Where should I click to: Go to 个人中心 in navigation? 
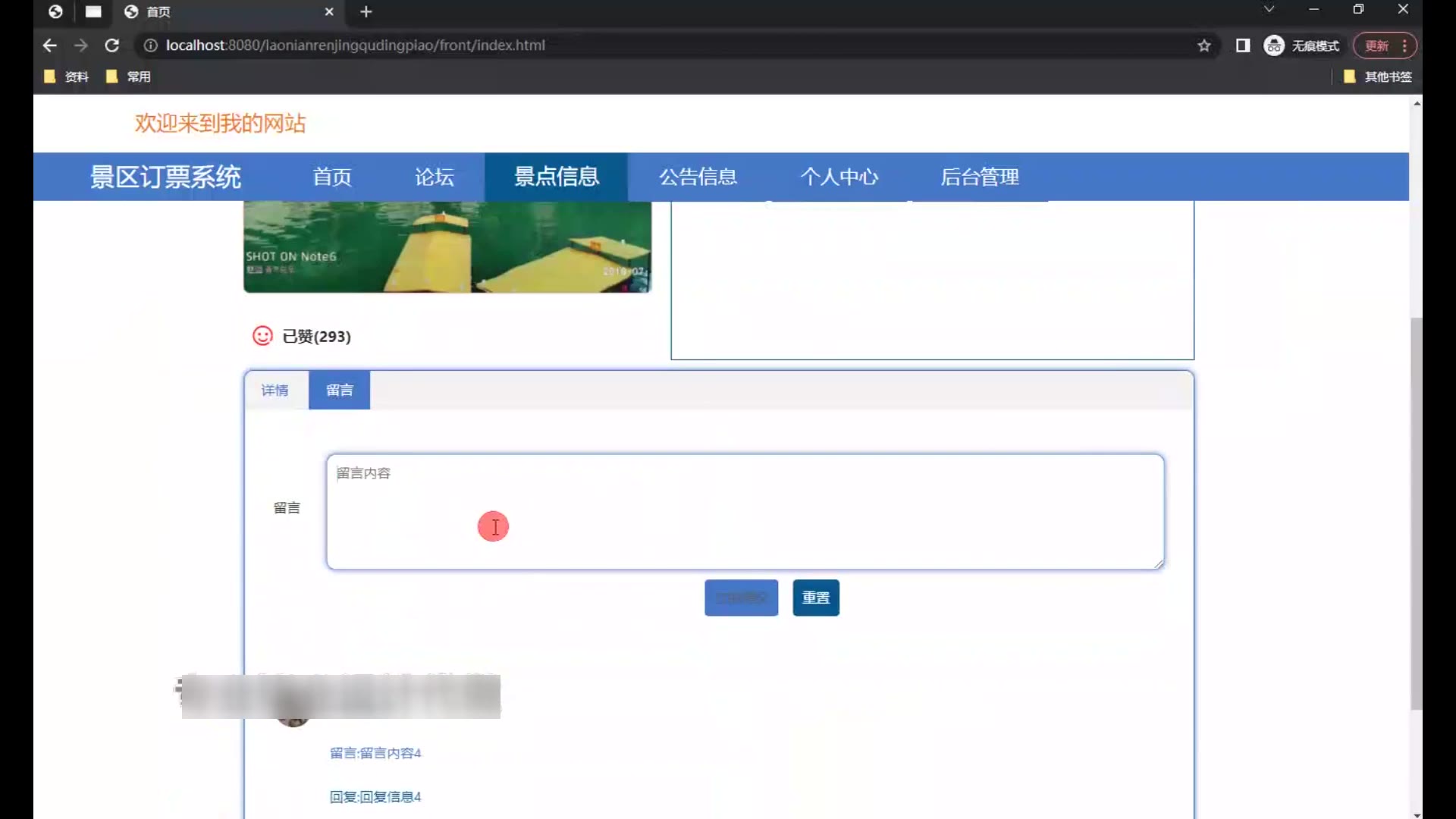point(839,177)
